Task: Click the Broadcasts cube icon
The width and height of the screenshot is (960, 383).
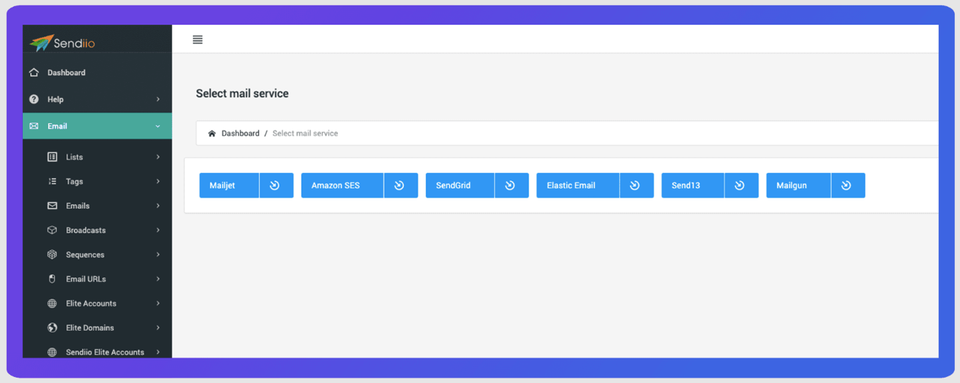Action: 52,231
